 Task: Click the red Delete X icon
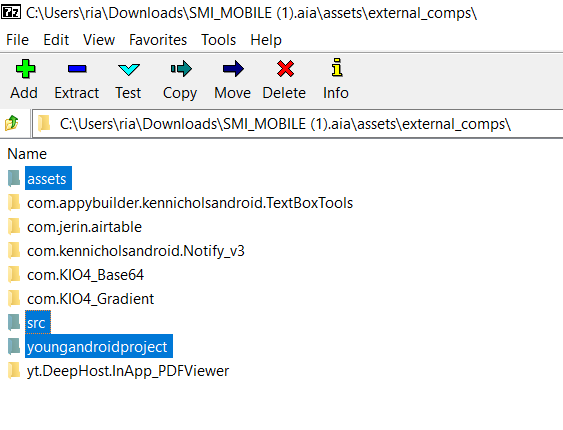pos(285,69)
